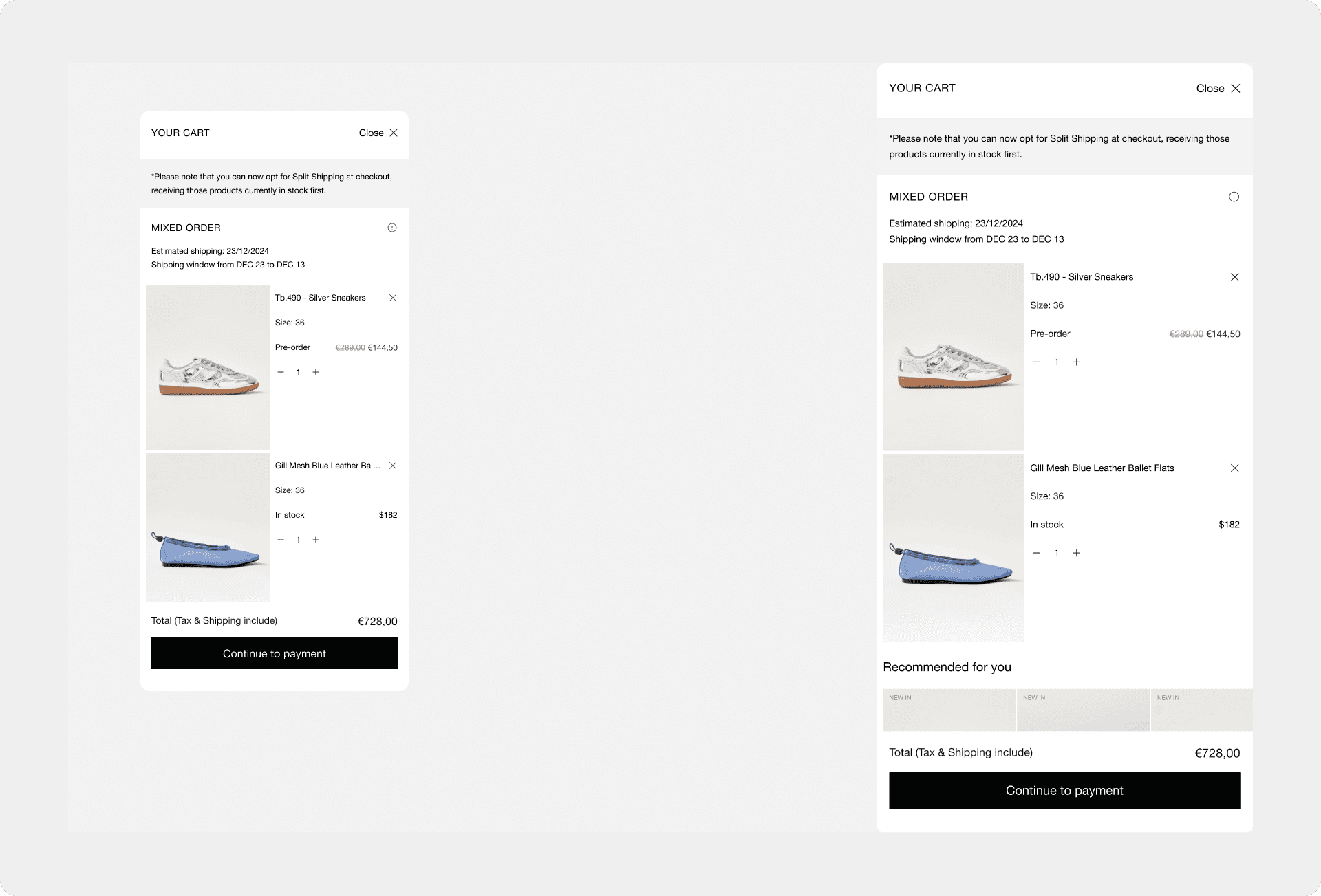This screenshot has width=1321, height=896.
Task: Open Silver Sneakers image in large cart
Action: [x=953, y=356]
